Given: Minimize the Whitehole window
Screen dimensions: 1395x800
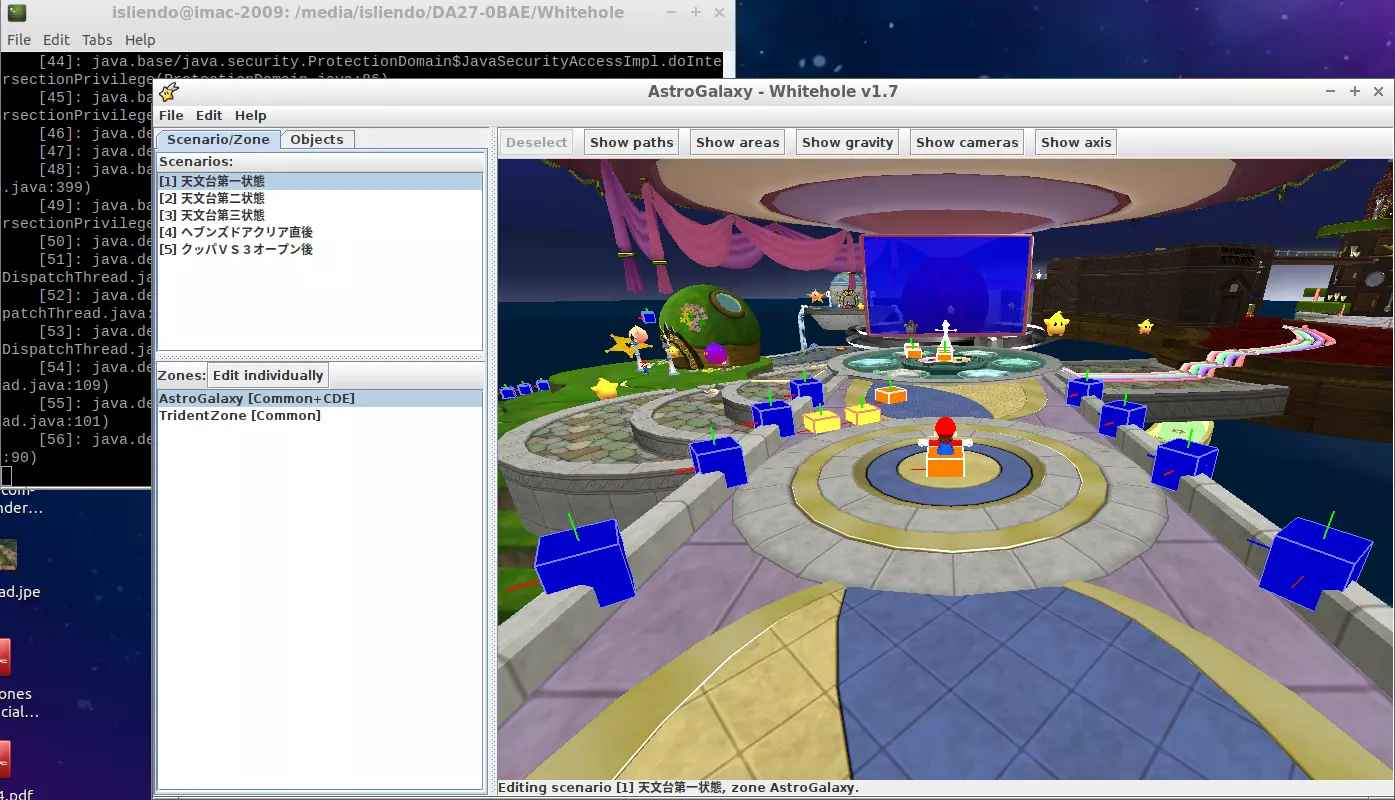Looking at the screenshot, I should click(x=1330, y=91).
